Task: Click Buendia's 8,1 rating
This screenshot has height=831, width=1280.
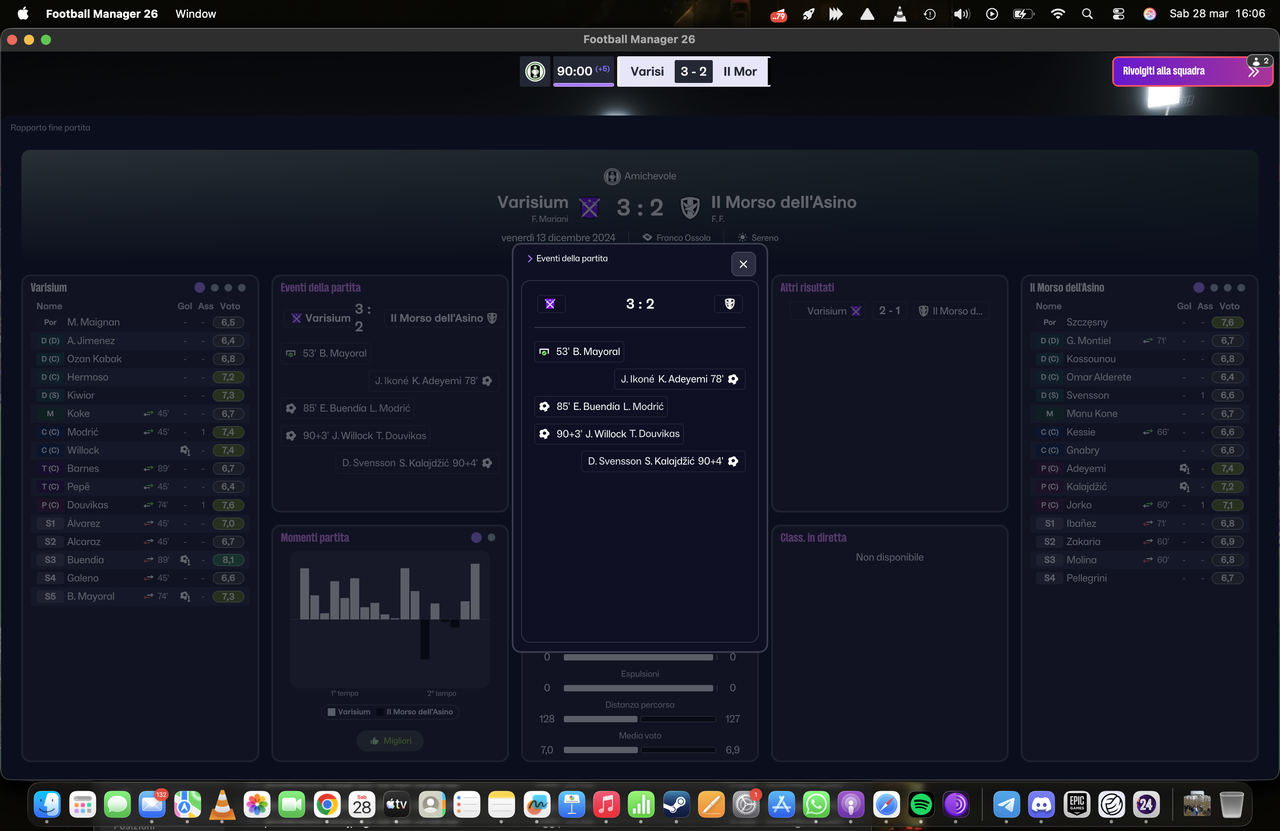Action: [228, 560]
